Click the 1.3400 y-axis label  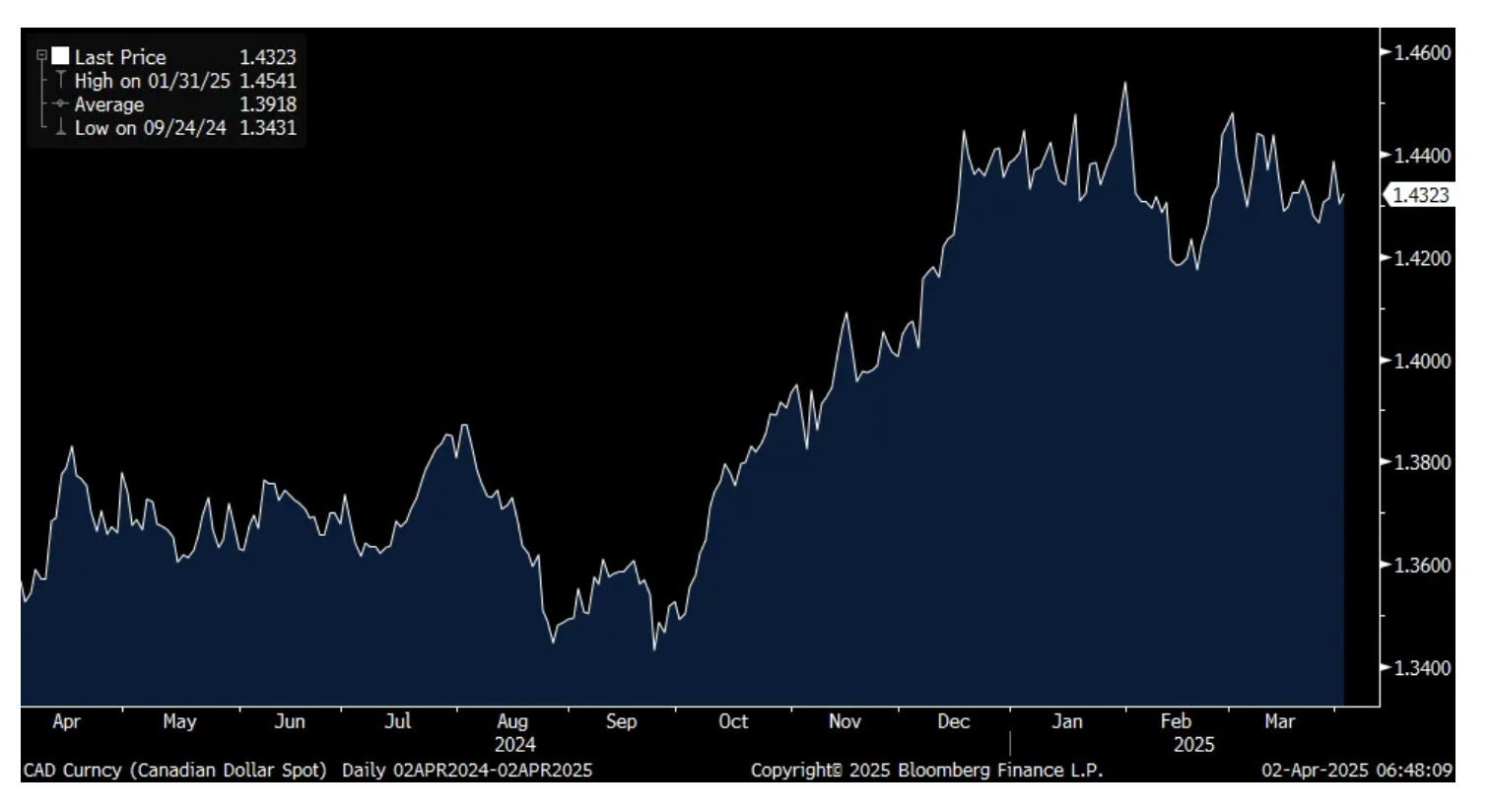tap(1421, 668)
